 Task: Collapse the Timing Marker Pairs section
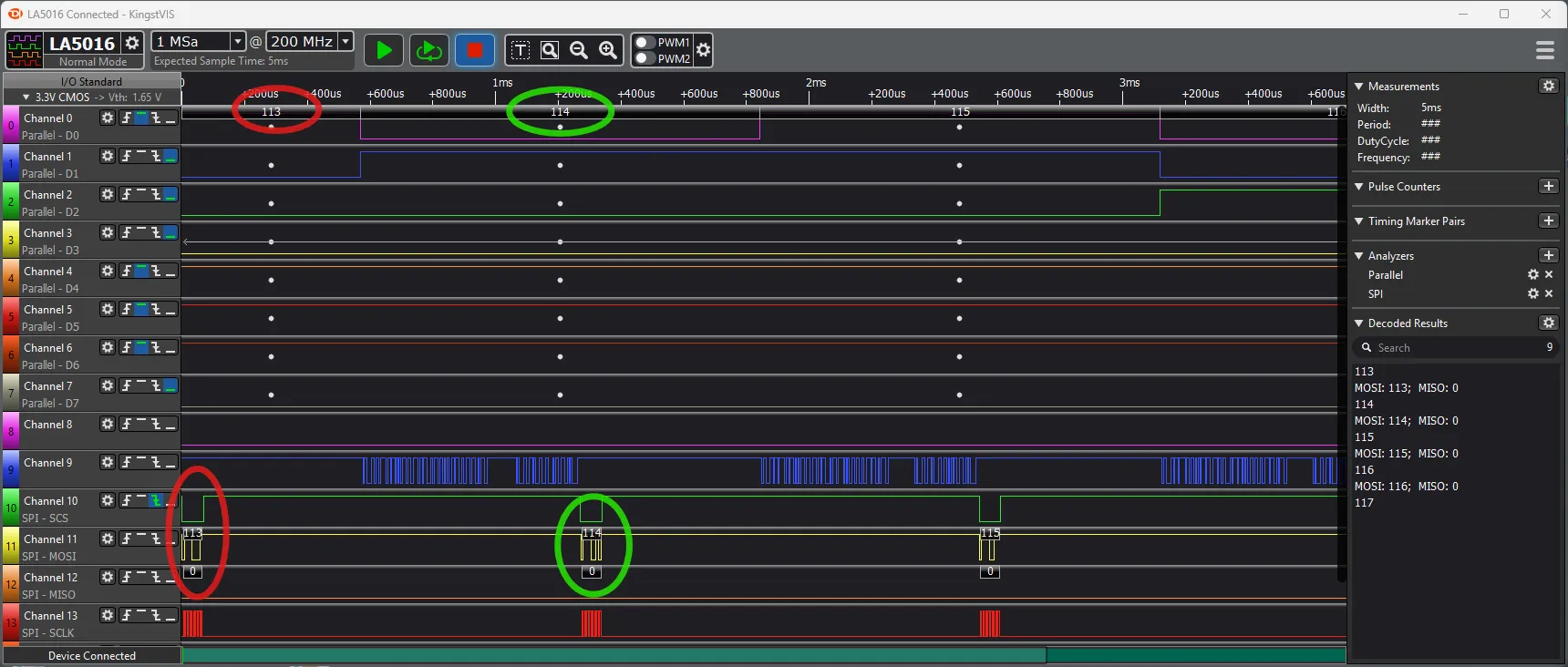(x=1359, y=221)
